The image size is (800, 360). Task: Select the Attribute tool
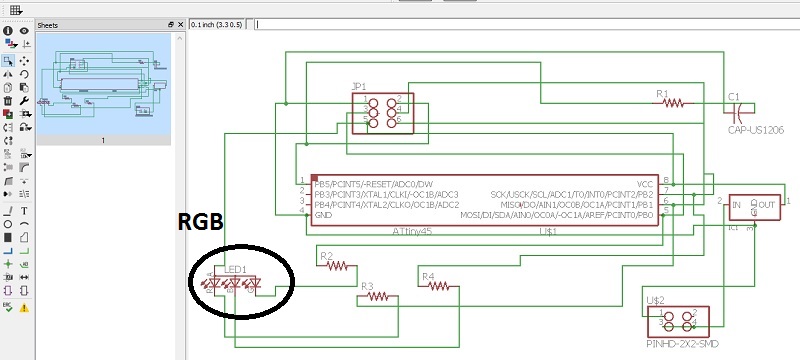[x=8, y=277]
